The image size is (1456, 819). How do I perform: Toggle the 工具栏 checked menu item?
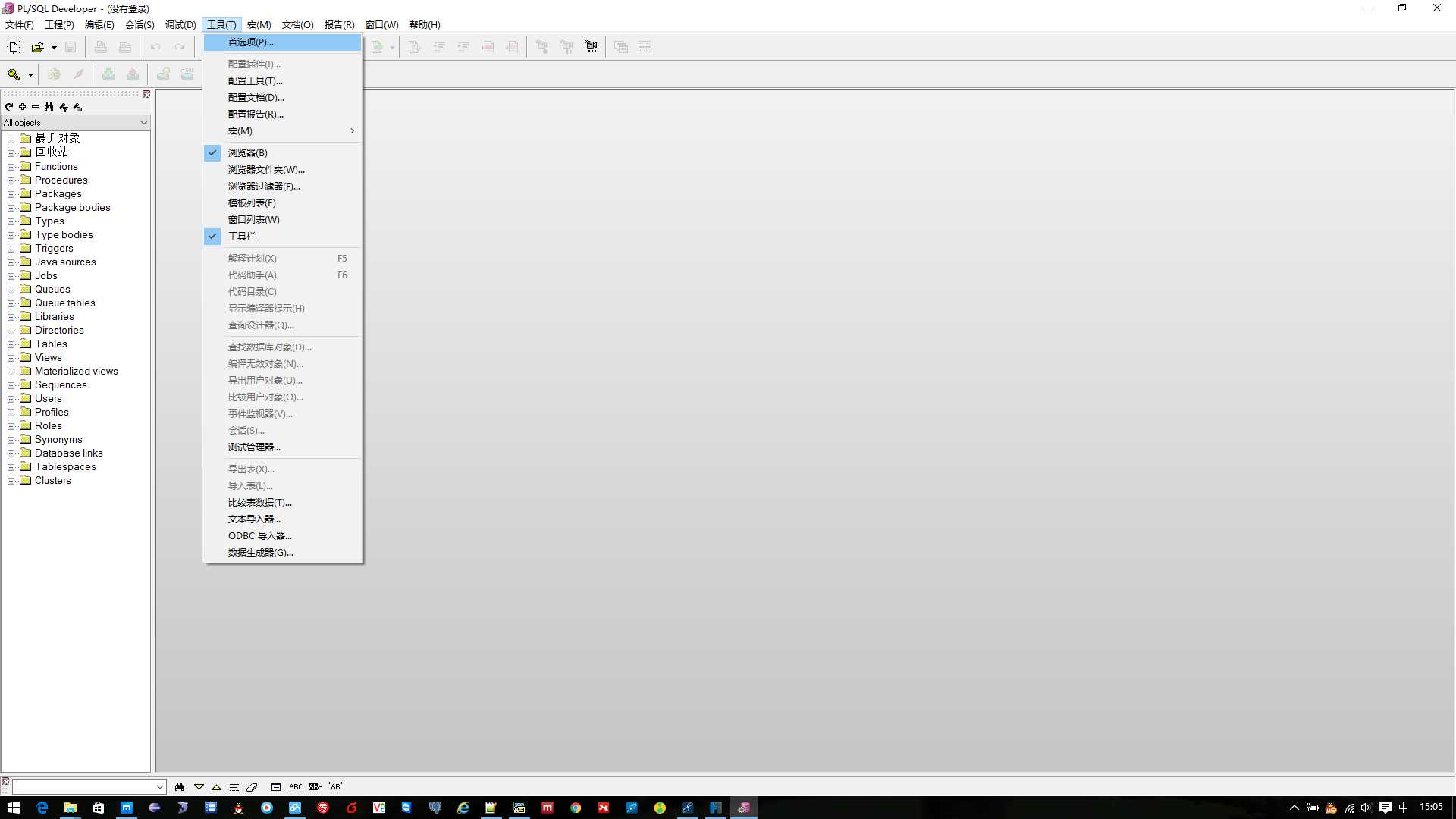[283, 237]
